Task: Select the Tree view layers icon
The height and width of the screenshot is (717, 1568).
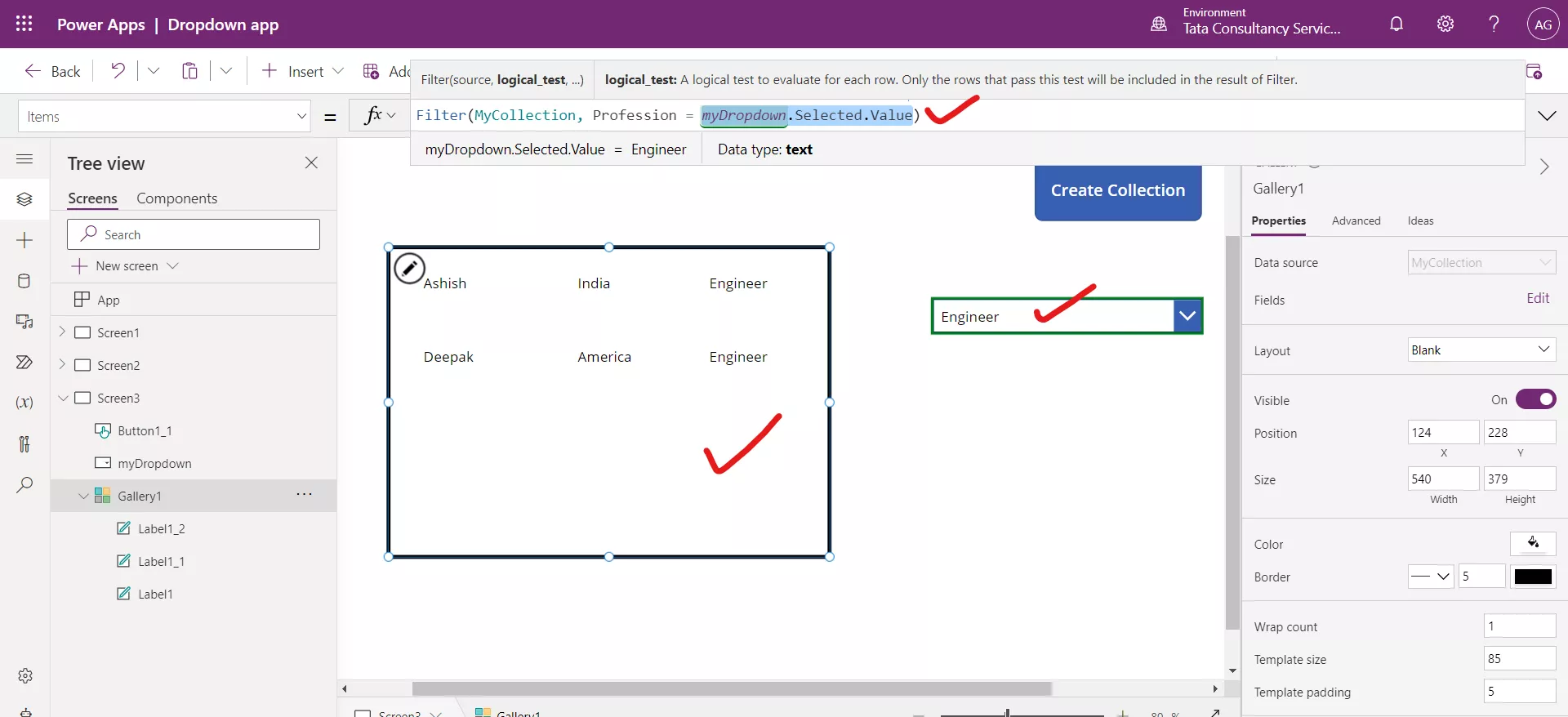Action: pos(24,199)
